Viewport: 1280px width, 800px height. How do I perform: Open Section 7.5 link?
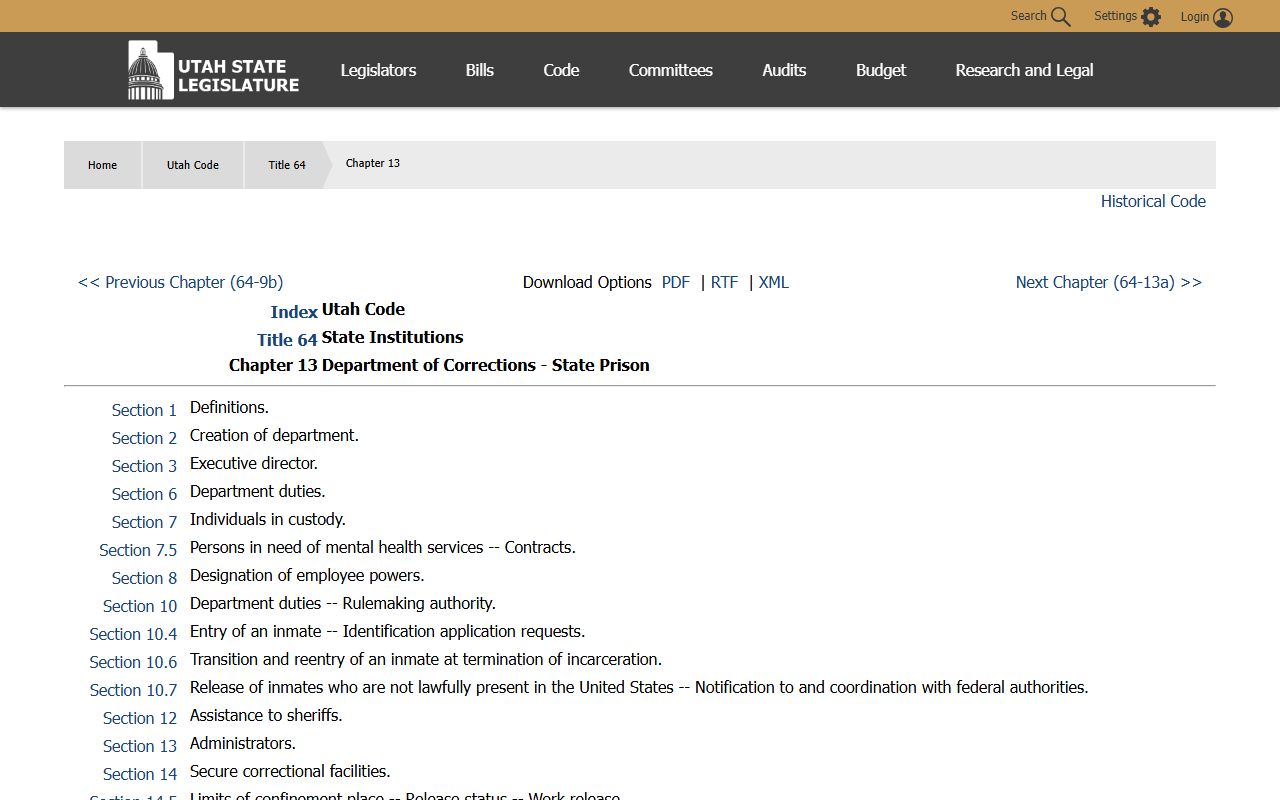pyautogui.click(x=138, y=550)
